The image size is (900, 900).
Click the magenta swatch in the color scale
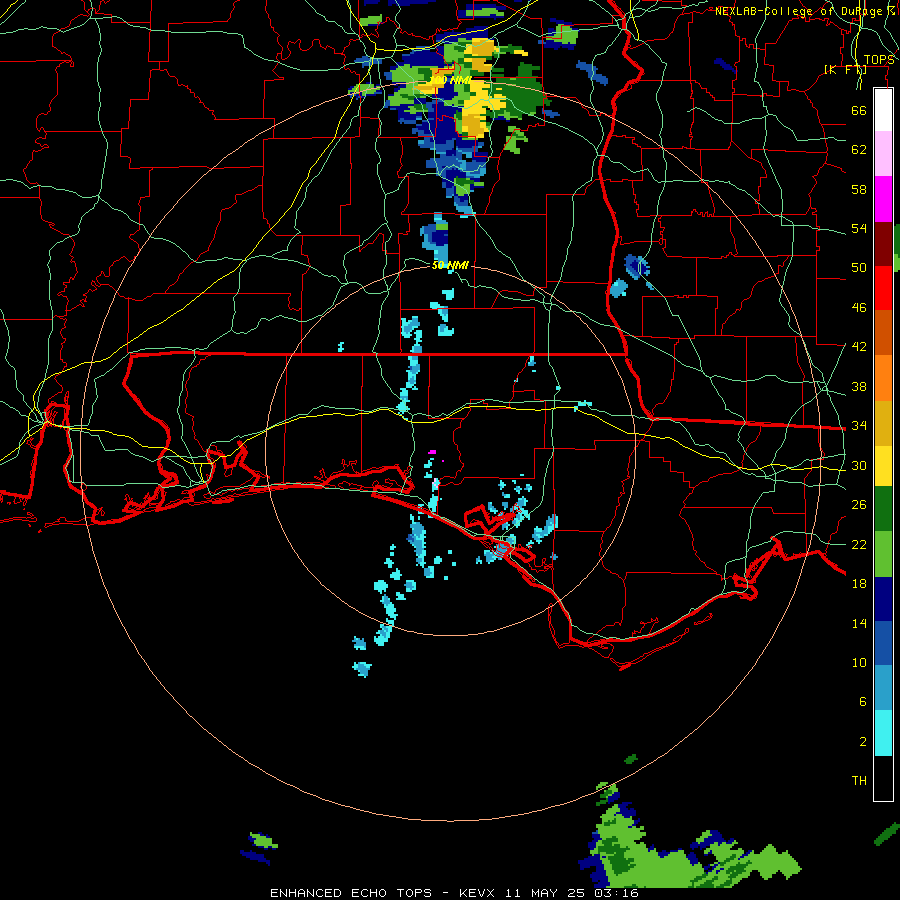(883, 199)
